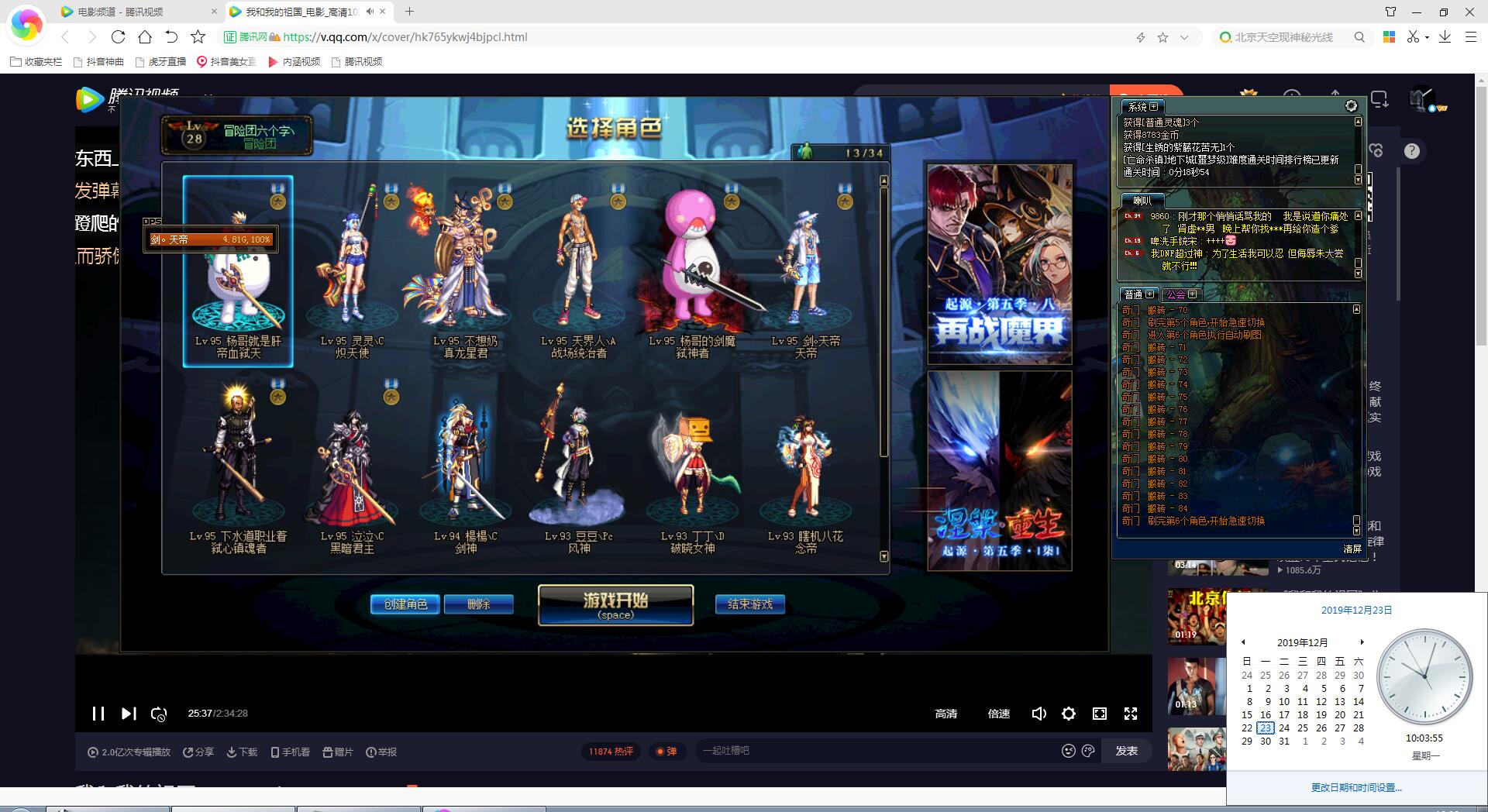Open the 更改日期和时间设置 link

tap(1356, 787)
